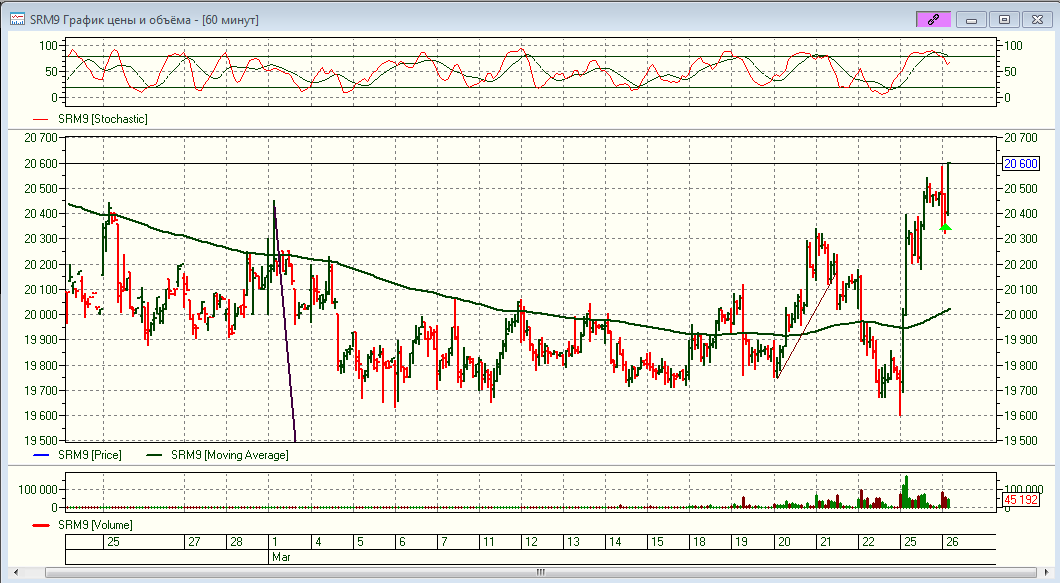Viewport: 1060px width, 583px height.
Task: Click the green up-arrow marker on the price chart
Action: point(945,227)
